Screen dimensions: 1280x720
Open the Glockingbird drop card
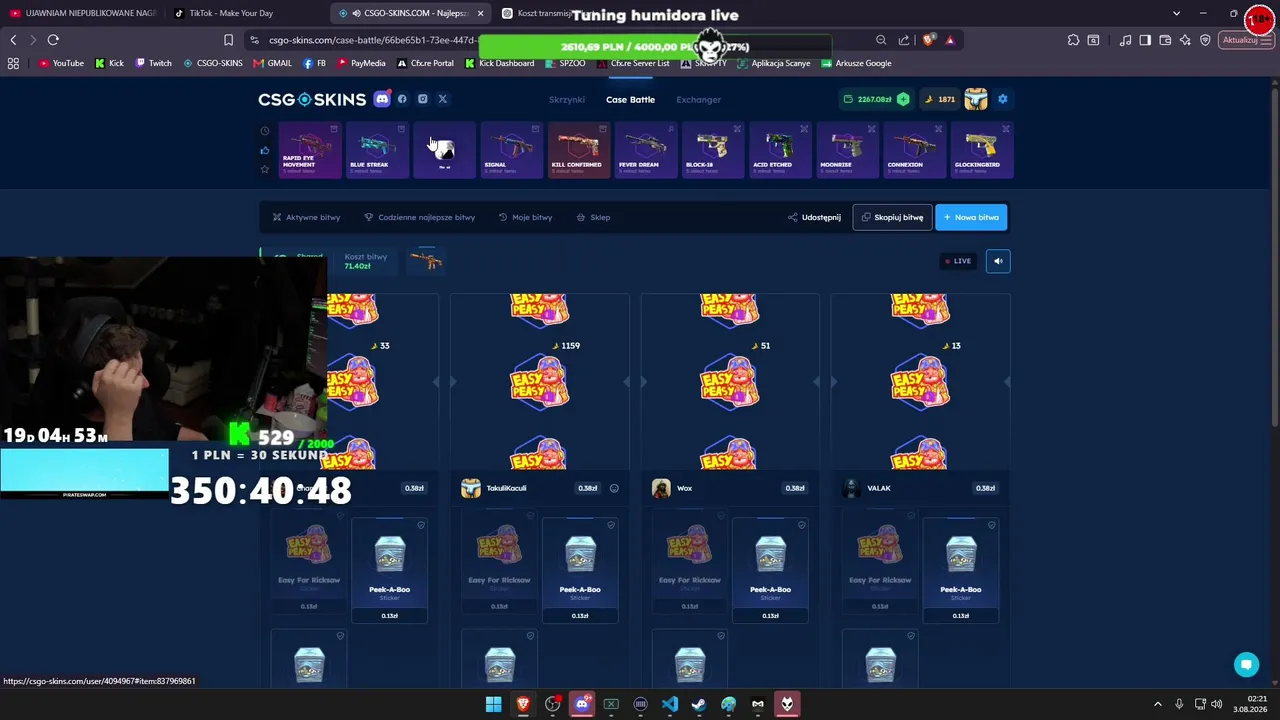point(981,150)
